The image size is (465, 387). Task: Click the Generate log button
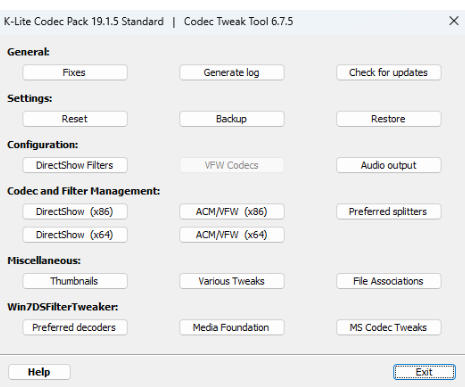point(232,72)
